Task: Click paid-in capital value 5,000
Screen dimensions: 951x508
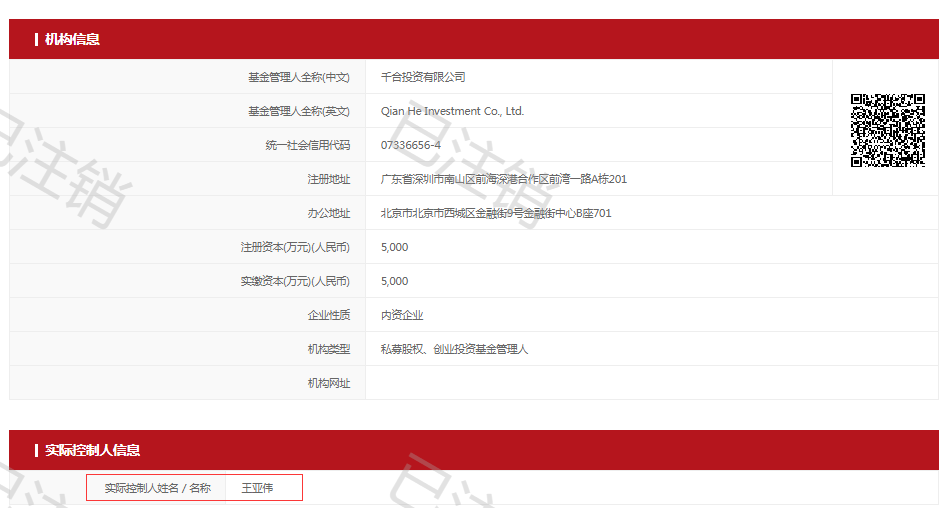Action: tap(394, 281)
